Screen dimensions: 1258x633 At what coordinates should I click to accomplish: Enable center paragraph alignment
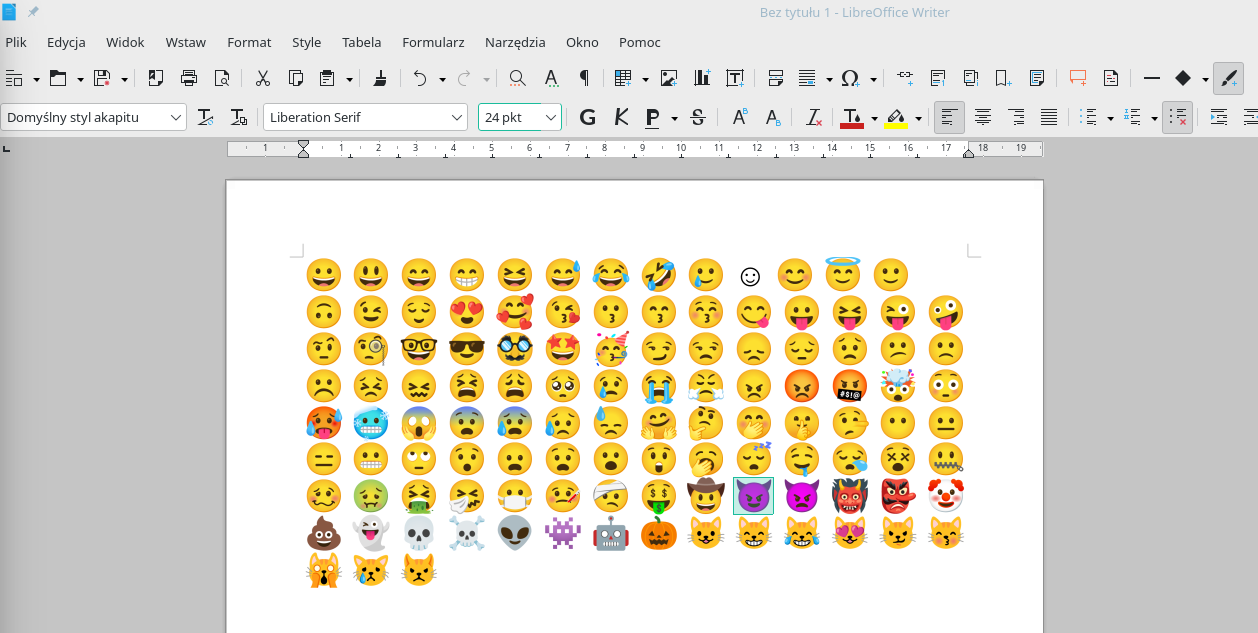pos(983,118)
